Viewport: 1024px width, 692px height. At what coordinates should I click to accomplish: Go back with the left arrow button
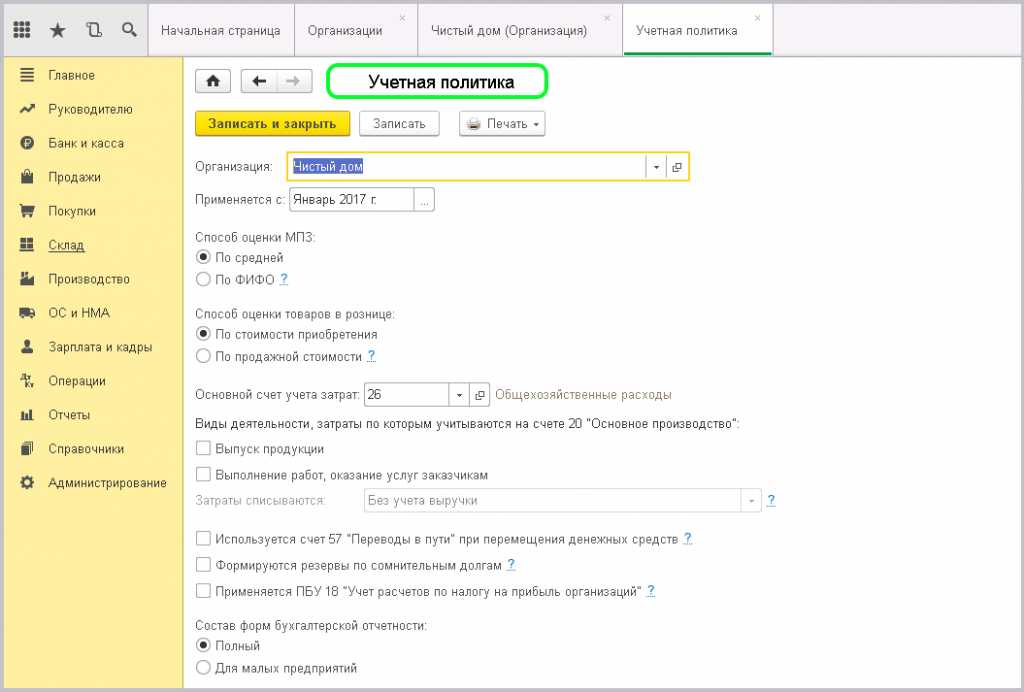pos(259,81)
